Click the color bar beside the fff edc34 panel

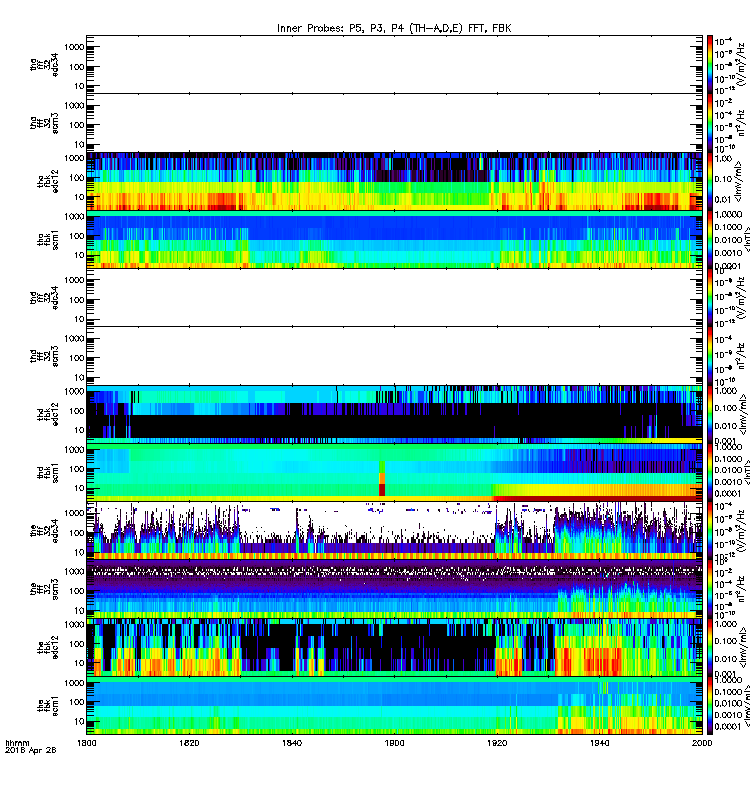(710, 531)
